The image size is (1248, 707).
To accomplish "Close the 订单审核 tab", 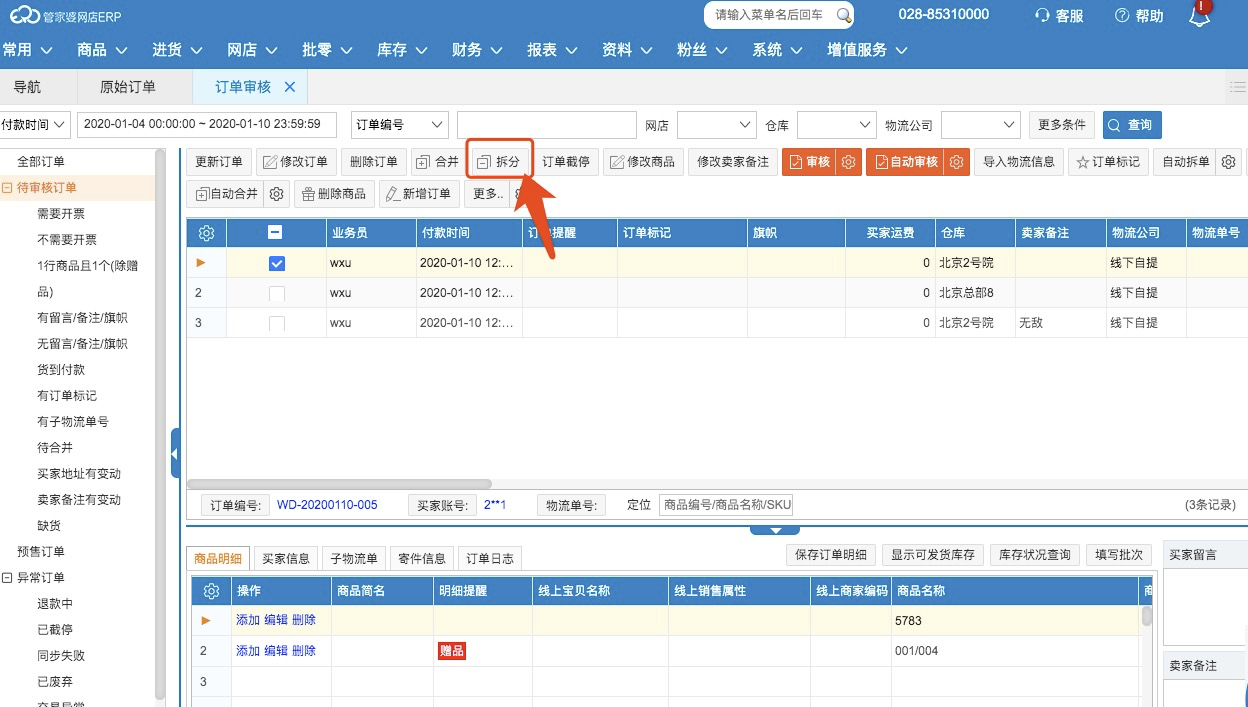I will 290,87.
